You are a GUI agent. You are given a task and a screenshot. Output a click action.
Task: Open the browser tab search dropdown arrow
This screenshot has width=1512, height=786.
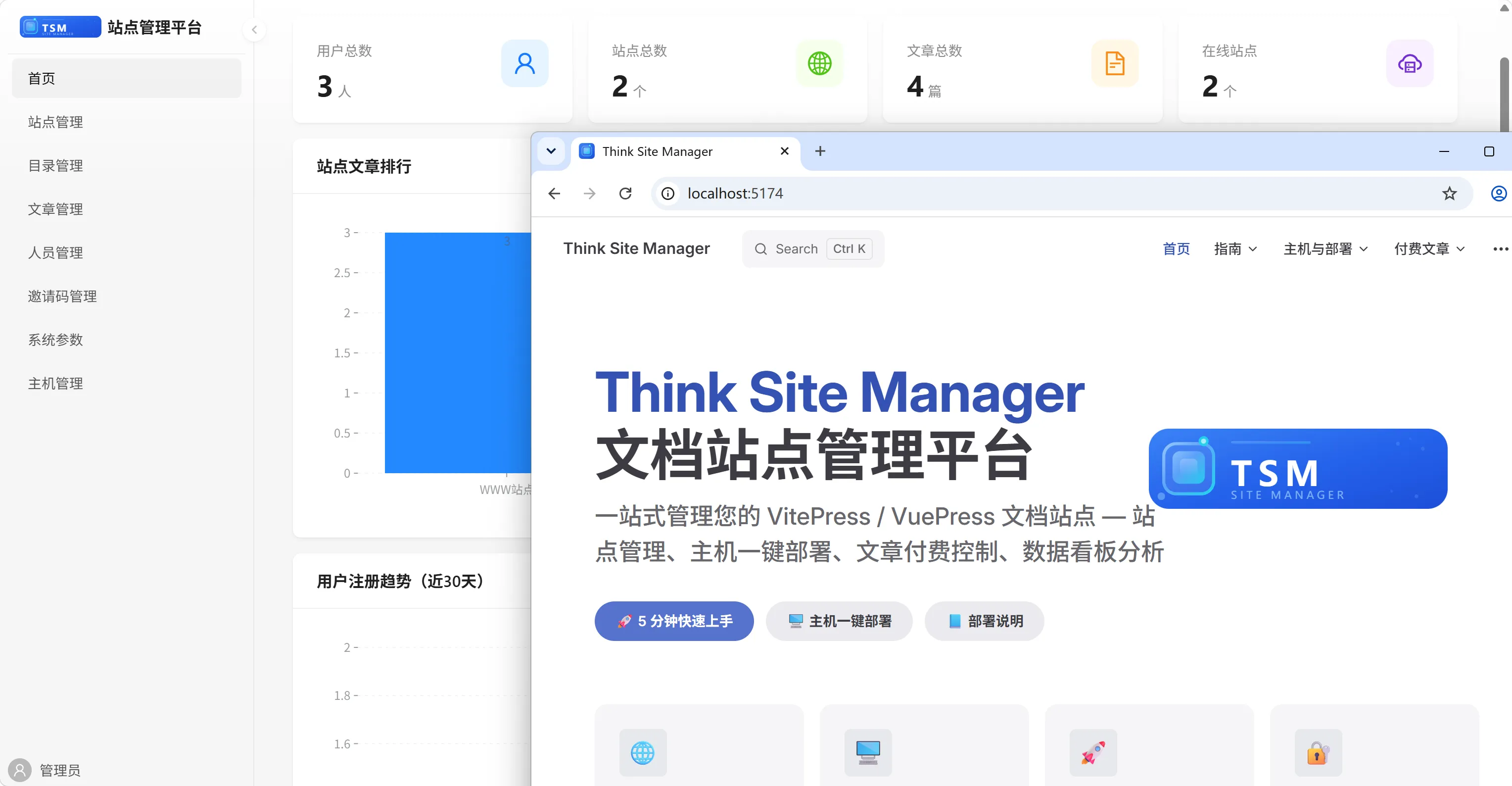[x=551, y=151]
